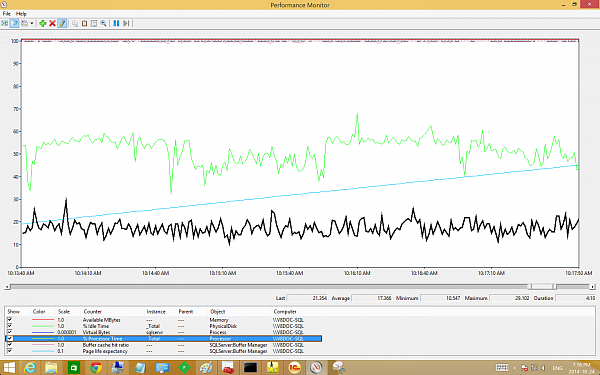Open File Explorer from taskbar
The width and height of the screenshot is (600, 375).
coord(51,368)
